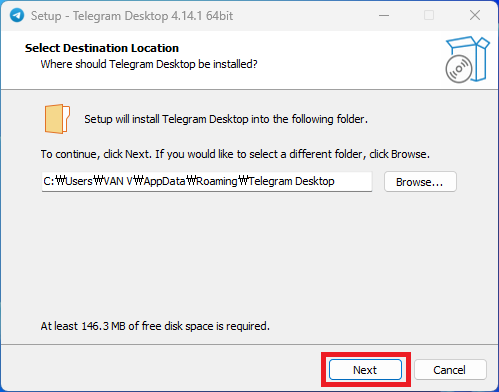This screenshot has width=499, height=392.
Task: Click the orange folder icon
Action: (57, 119)
